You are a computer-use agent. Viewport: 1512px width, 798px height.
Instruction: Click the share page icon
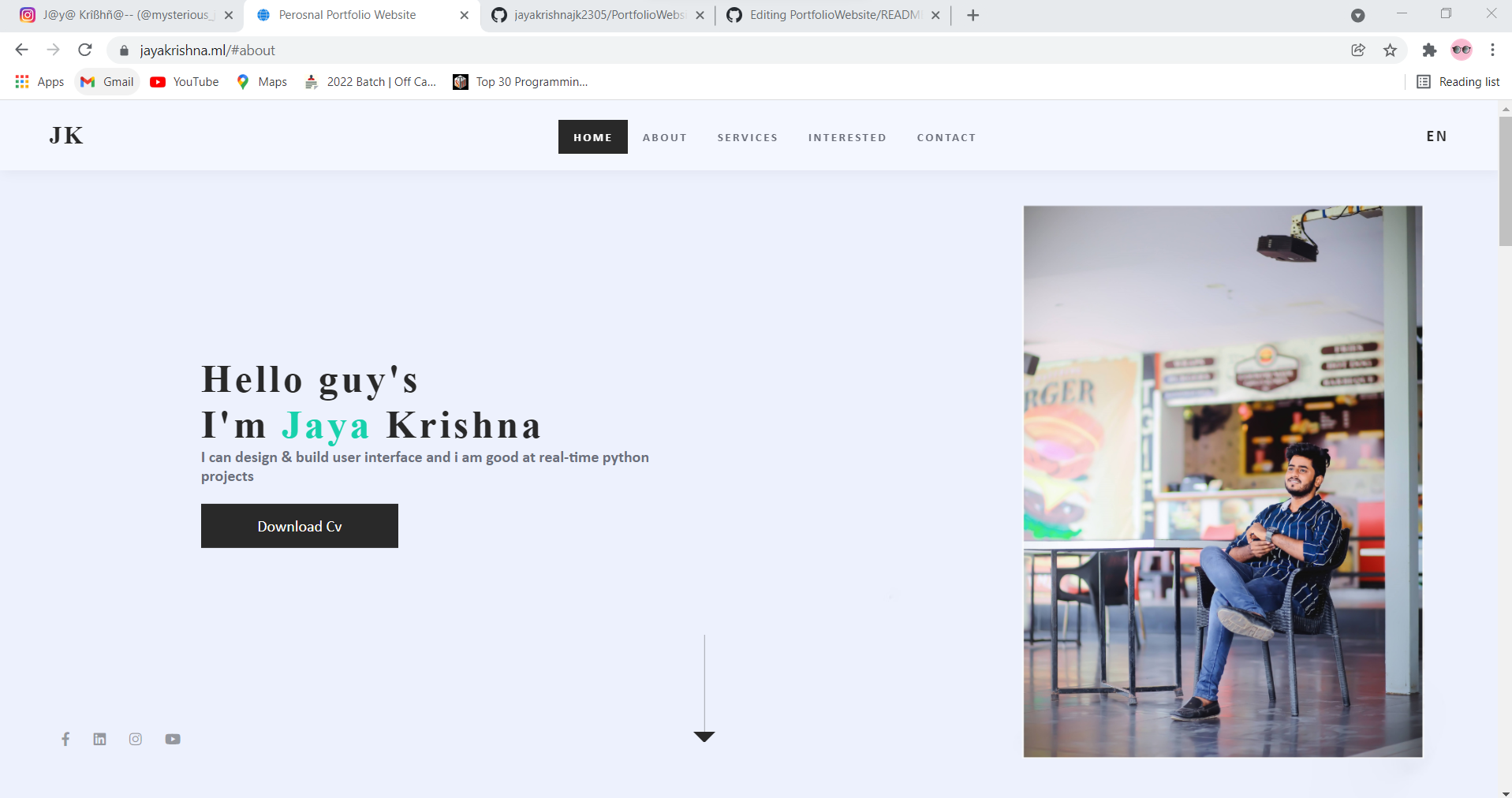pyautogui.click(x=1358, y=50)
